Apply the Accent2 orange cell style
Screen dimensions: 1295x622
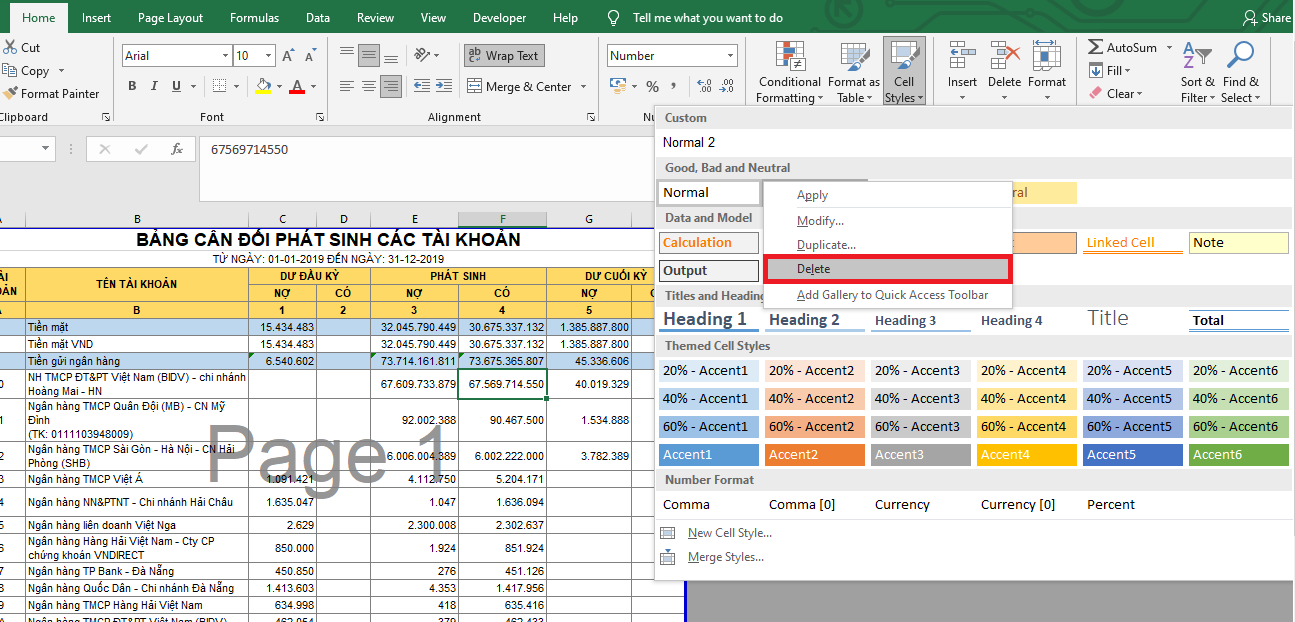point(814,455)
